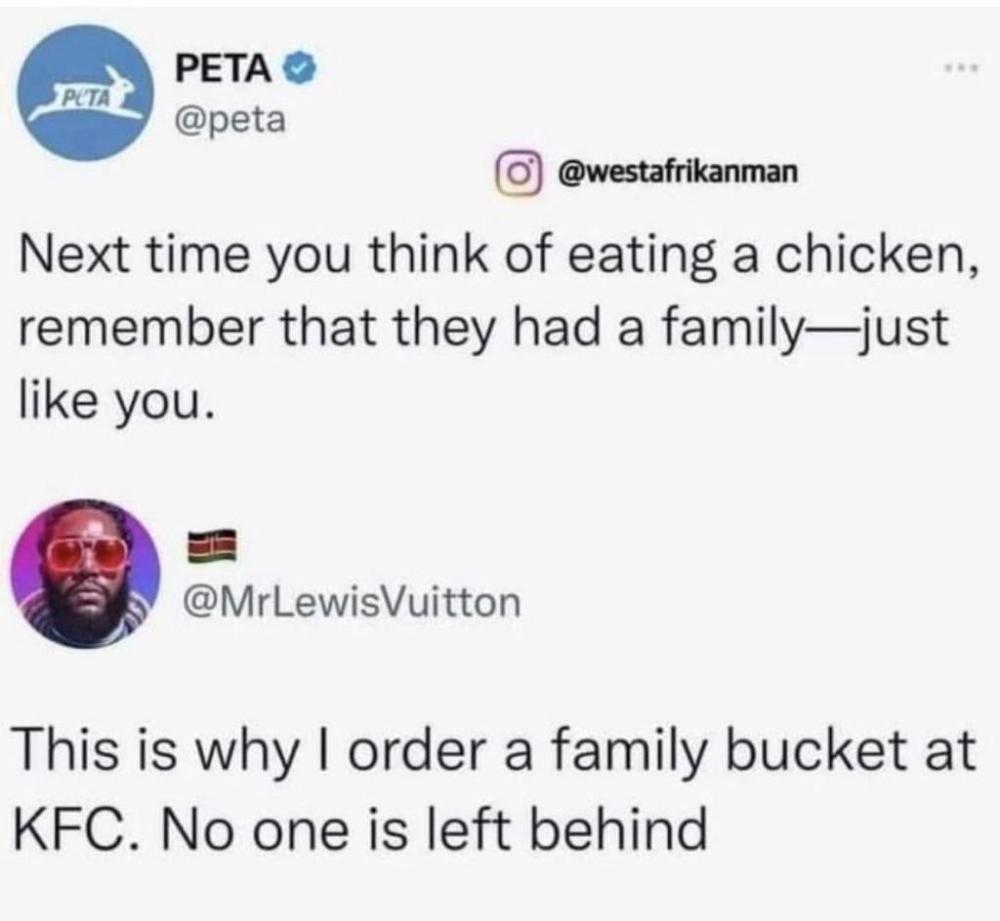View the bearded avatar with red sunglasses
1000x921 pixels.
[85, 573]
